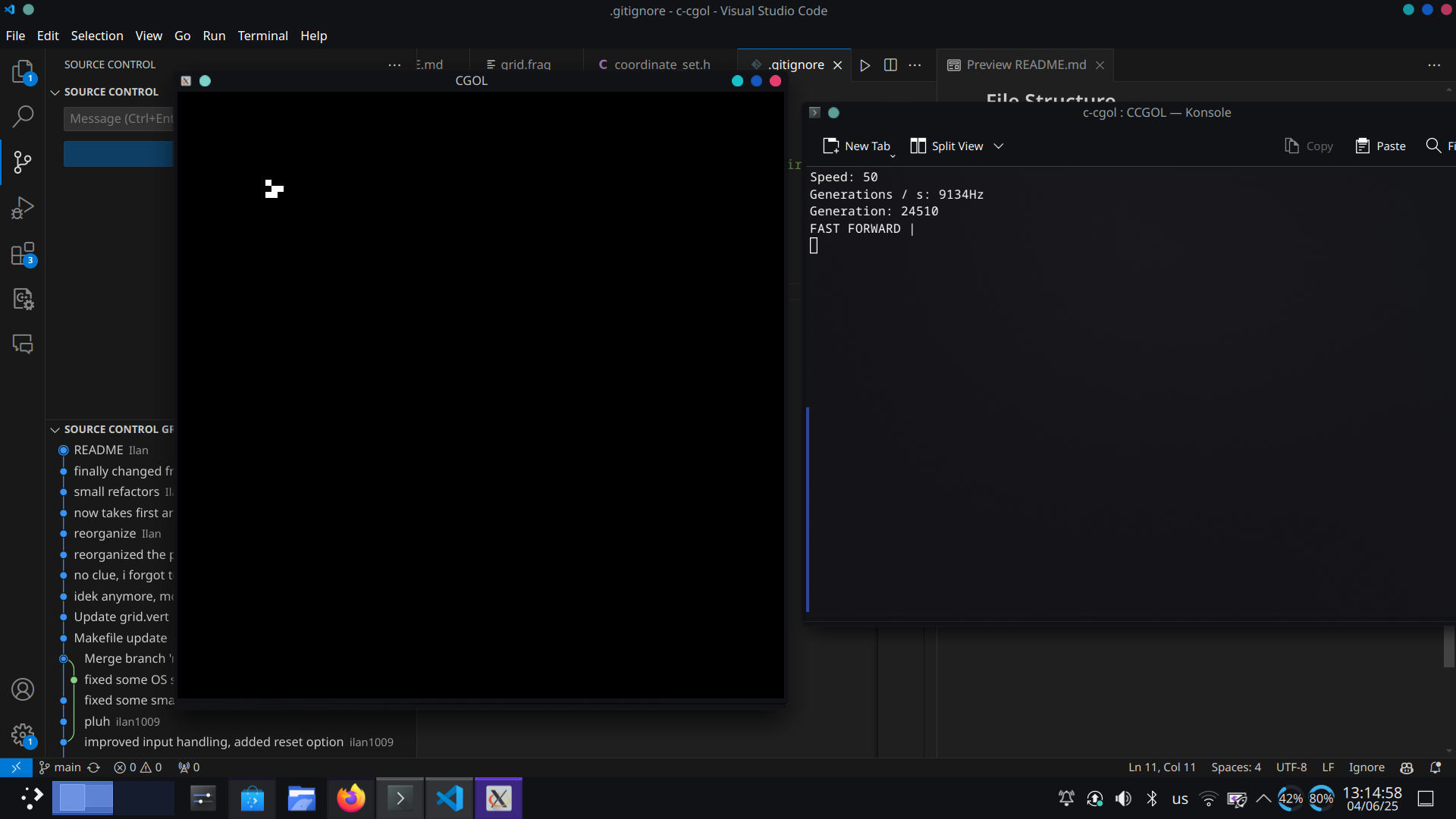Open the Extensions view icon
Viewport: 1456px width, 819px height.
coord(23,253)
